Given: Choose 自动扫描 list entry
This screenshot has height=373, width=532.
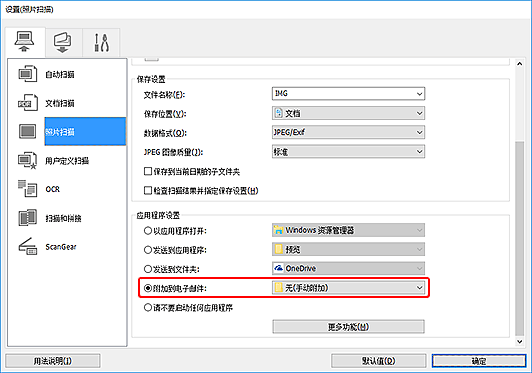Looking at the screenshot, I should pos(60,74).
